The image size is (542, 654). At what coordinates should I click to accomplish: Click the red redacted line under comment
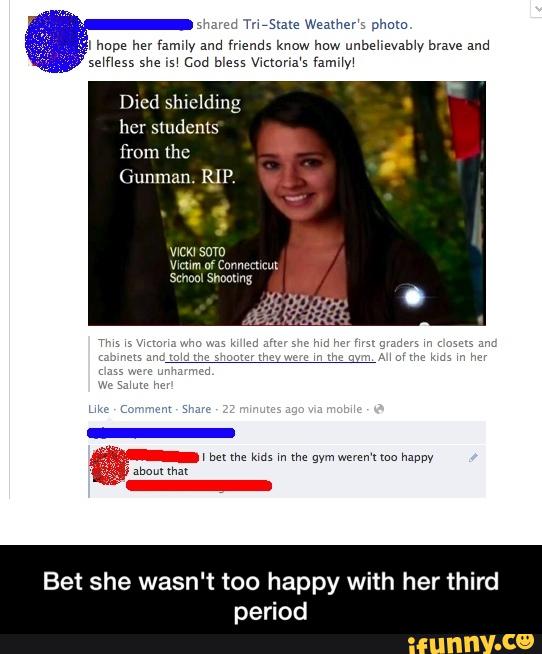199,485
